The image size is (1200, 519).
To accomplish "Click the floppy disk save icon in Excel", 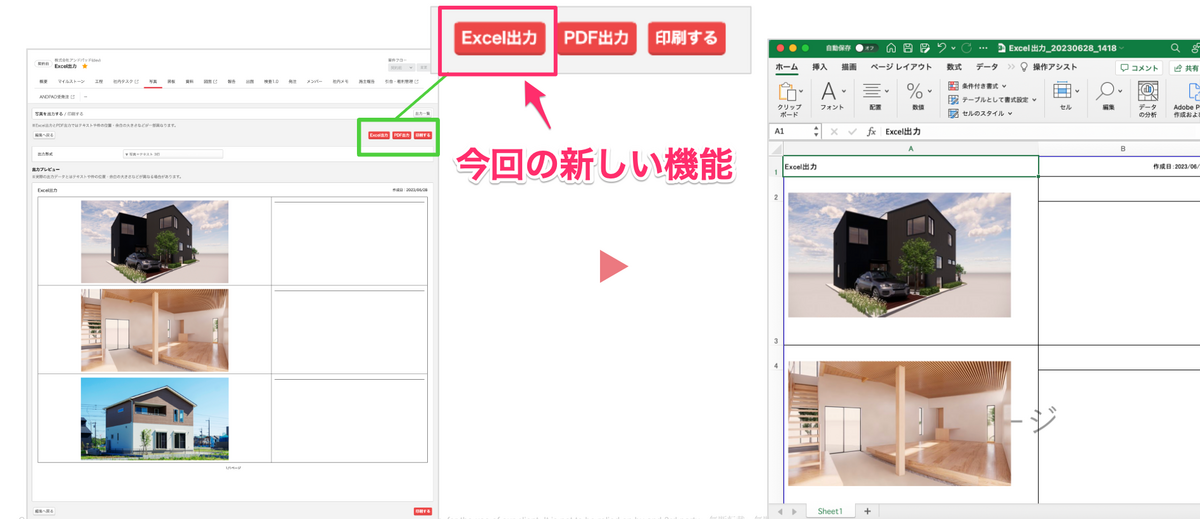I will click(907, 48).
